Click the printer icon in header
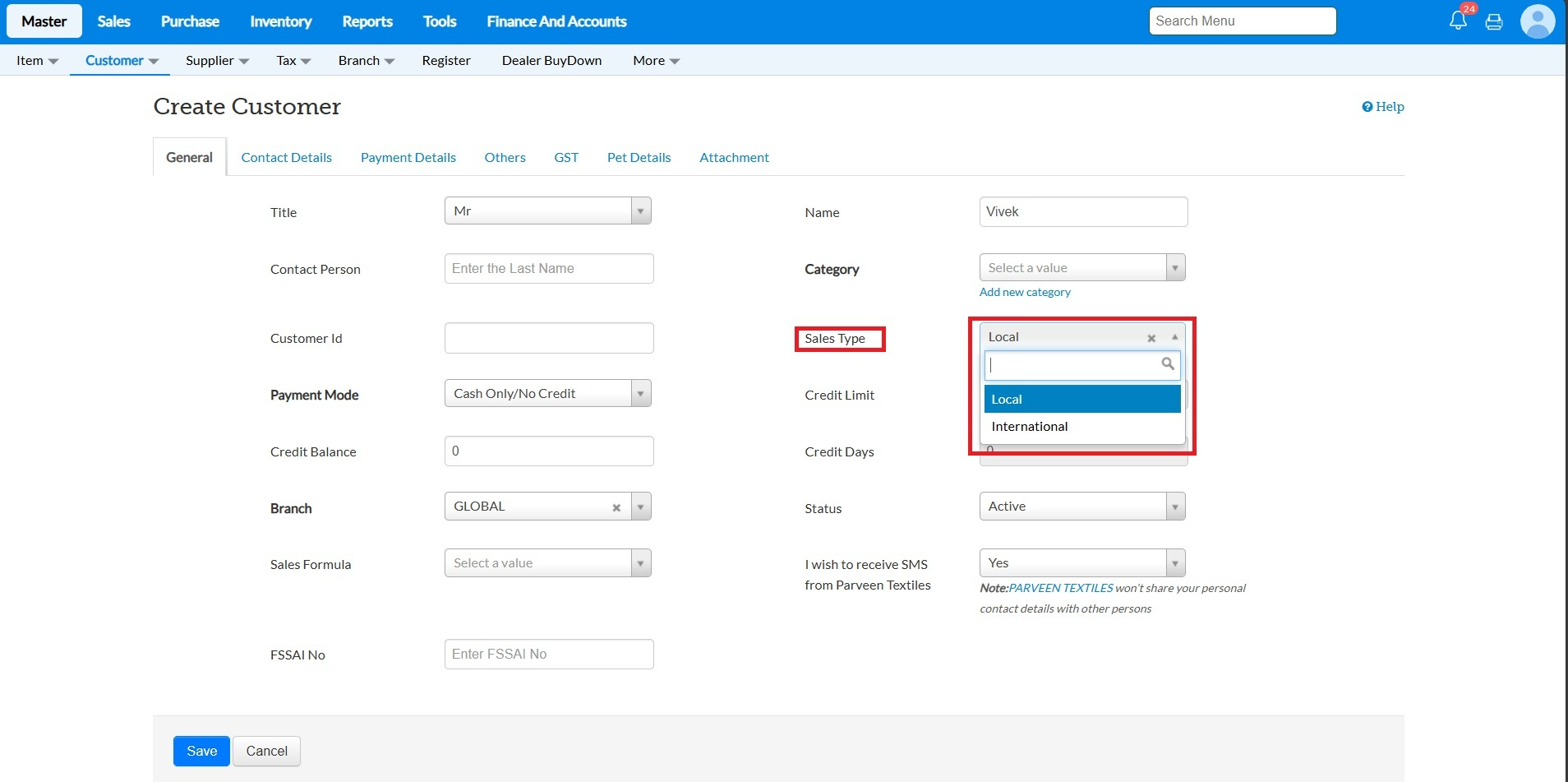 click(x=1494, y=22)
